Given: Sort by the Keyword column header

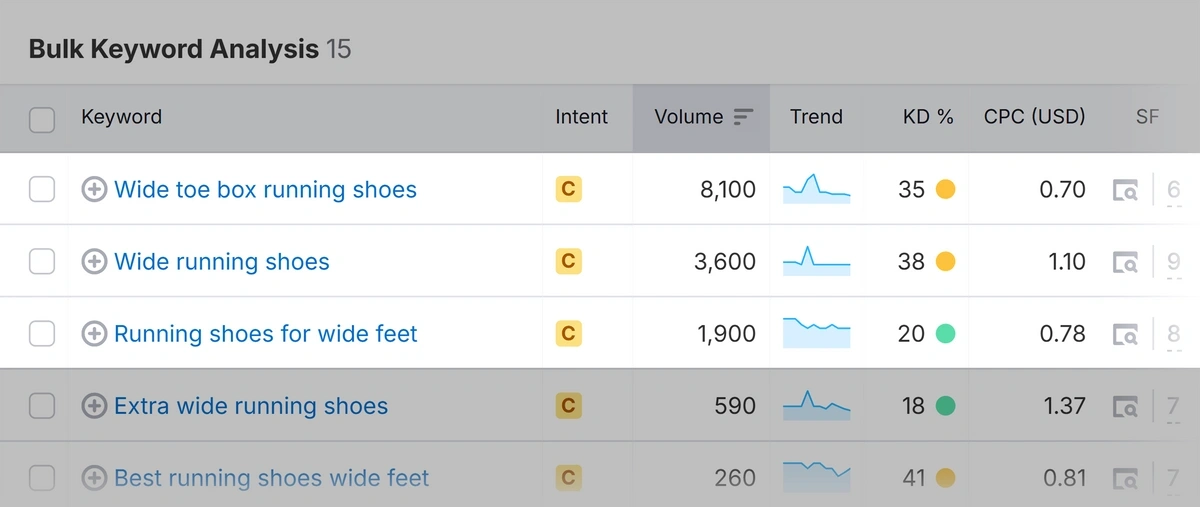Looking at the screenshot, I should (121, 117).
